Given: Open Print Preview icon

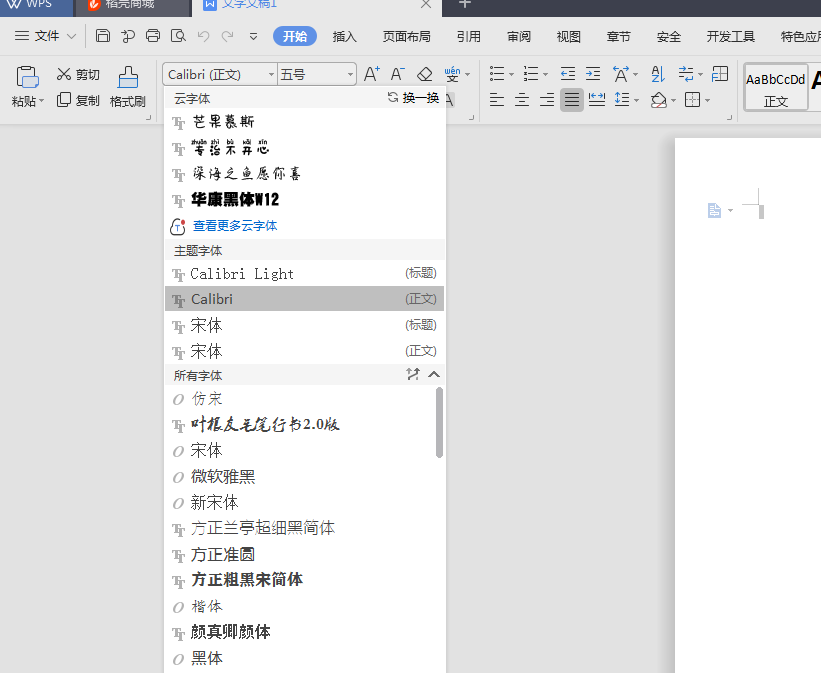Looking at the screenshot, I should coord(178,36).
